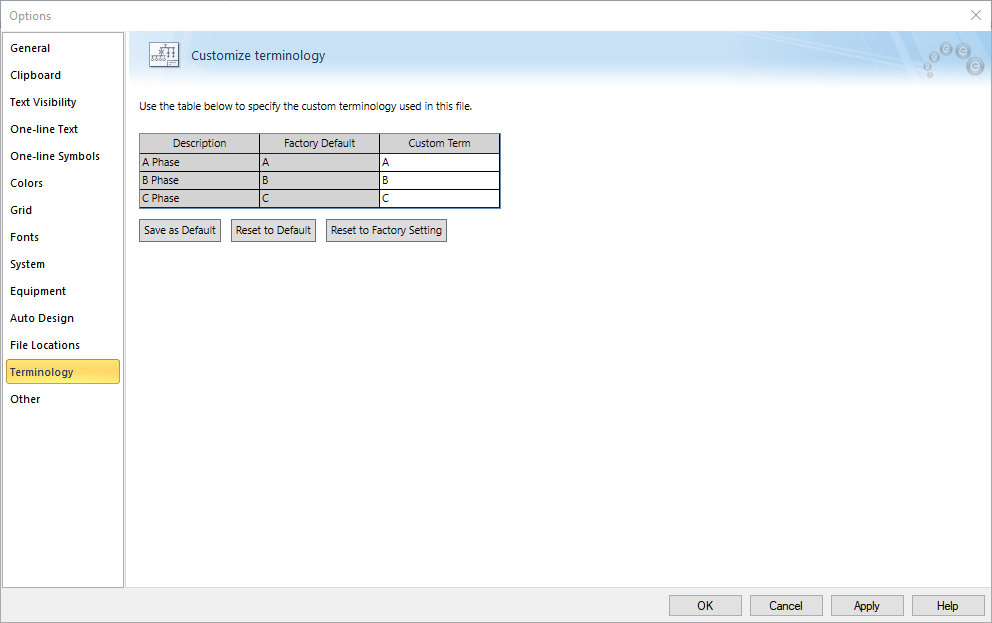Viewport: 992px width, 623px height.
Task: Edit the C Phase custom term cell
Action: (439, 198)
